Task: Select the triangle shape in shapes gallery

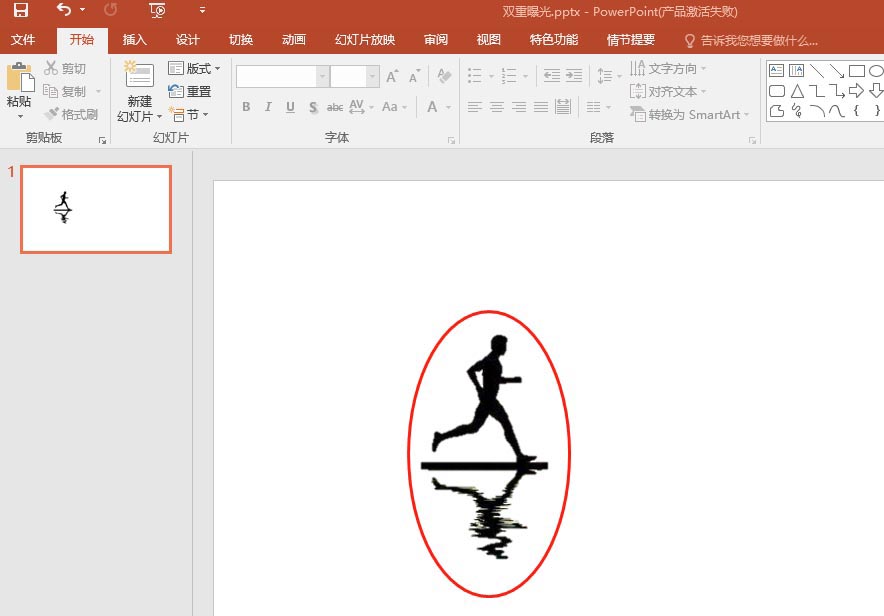Action: tap(797, 91)
